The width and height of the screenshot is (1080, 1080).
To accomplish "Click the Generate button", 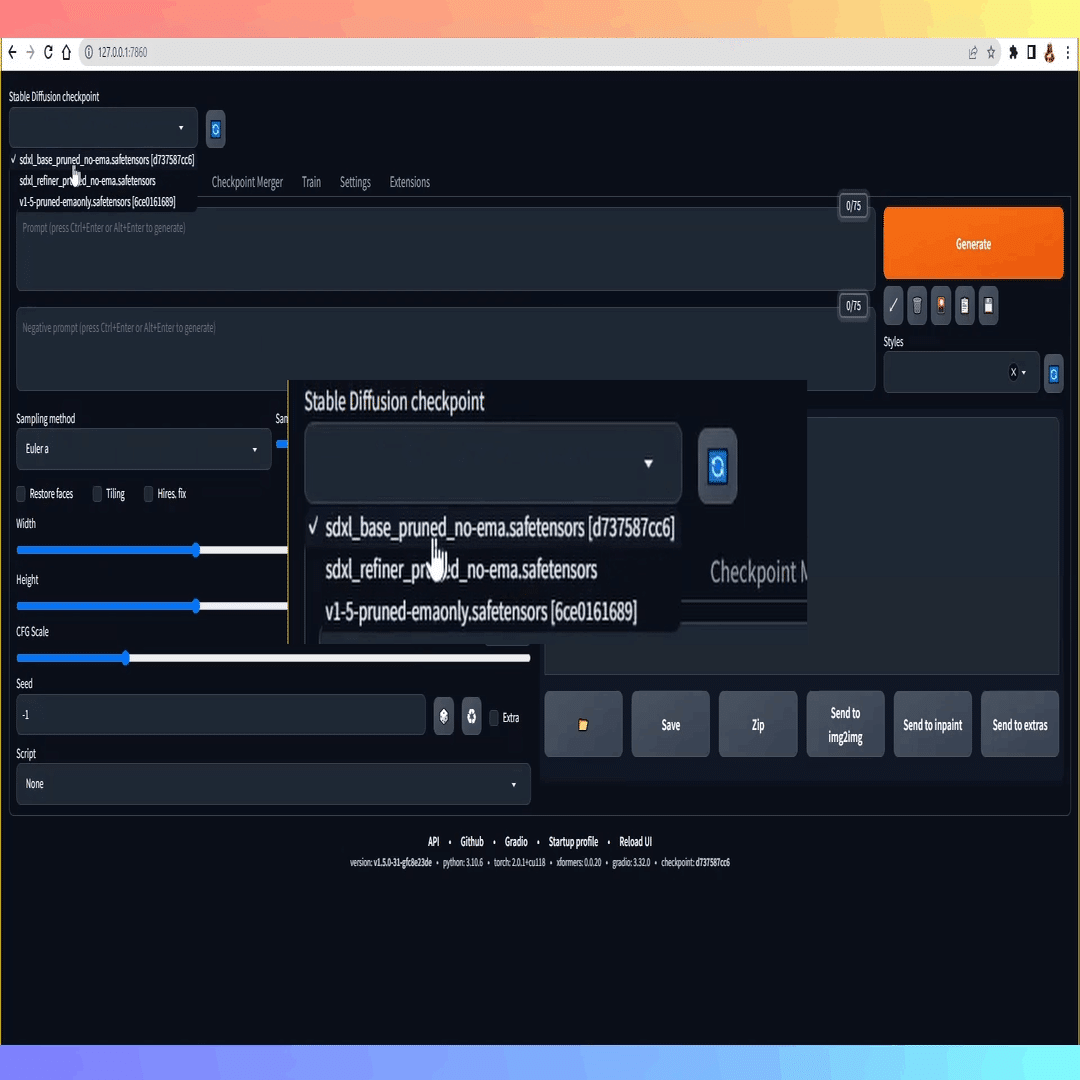I will pyautogui.click(x=972, y=243).
